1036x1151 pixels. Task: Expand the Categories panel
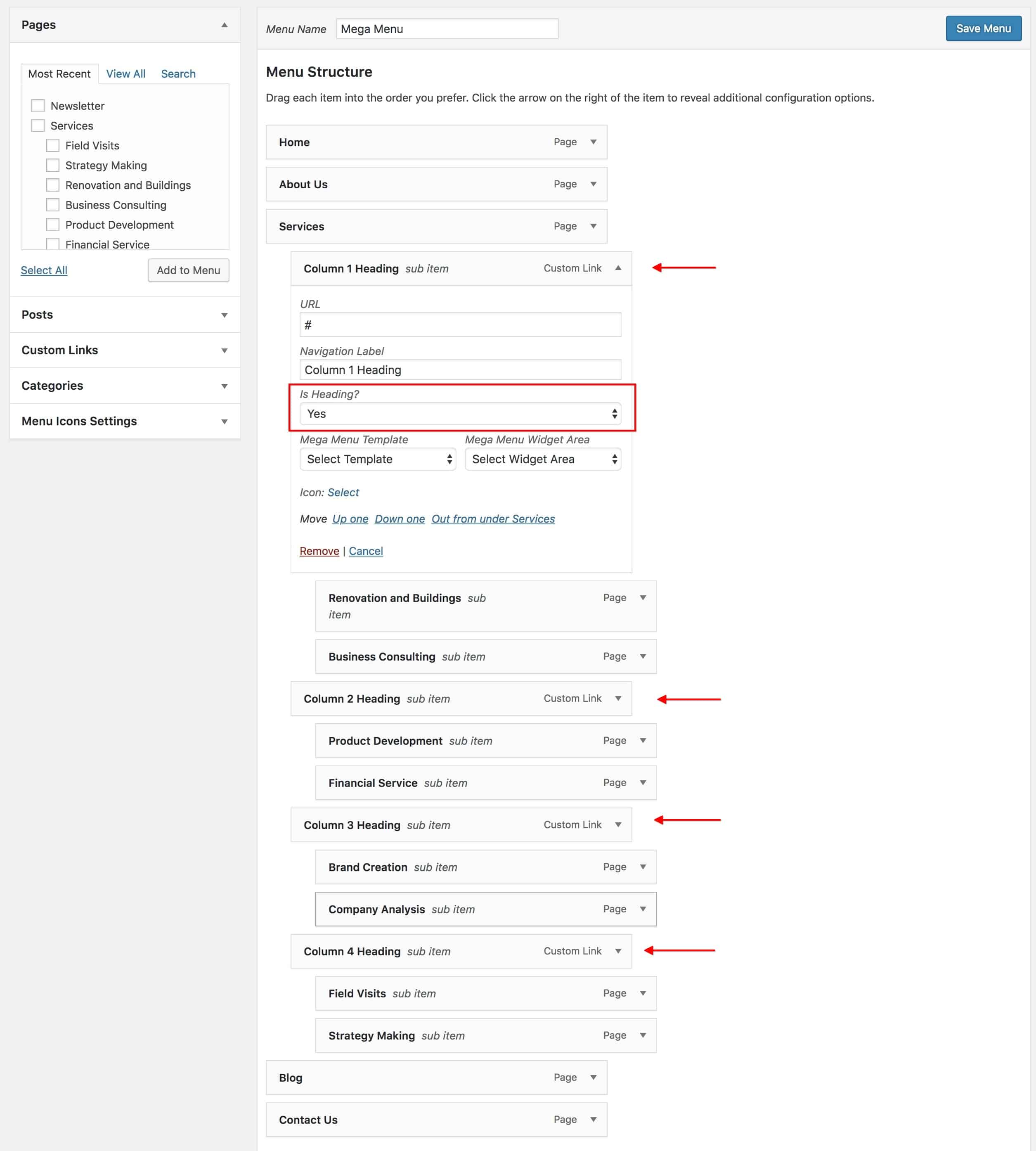click(x=224, y=386)
